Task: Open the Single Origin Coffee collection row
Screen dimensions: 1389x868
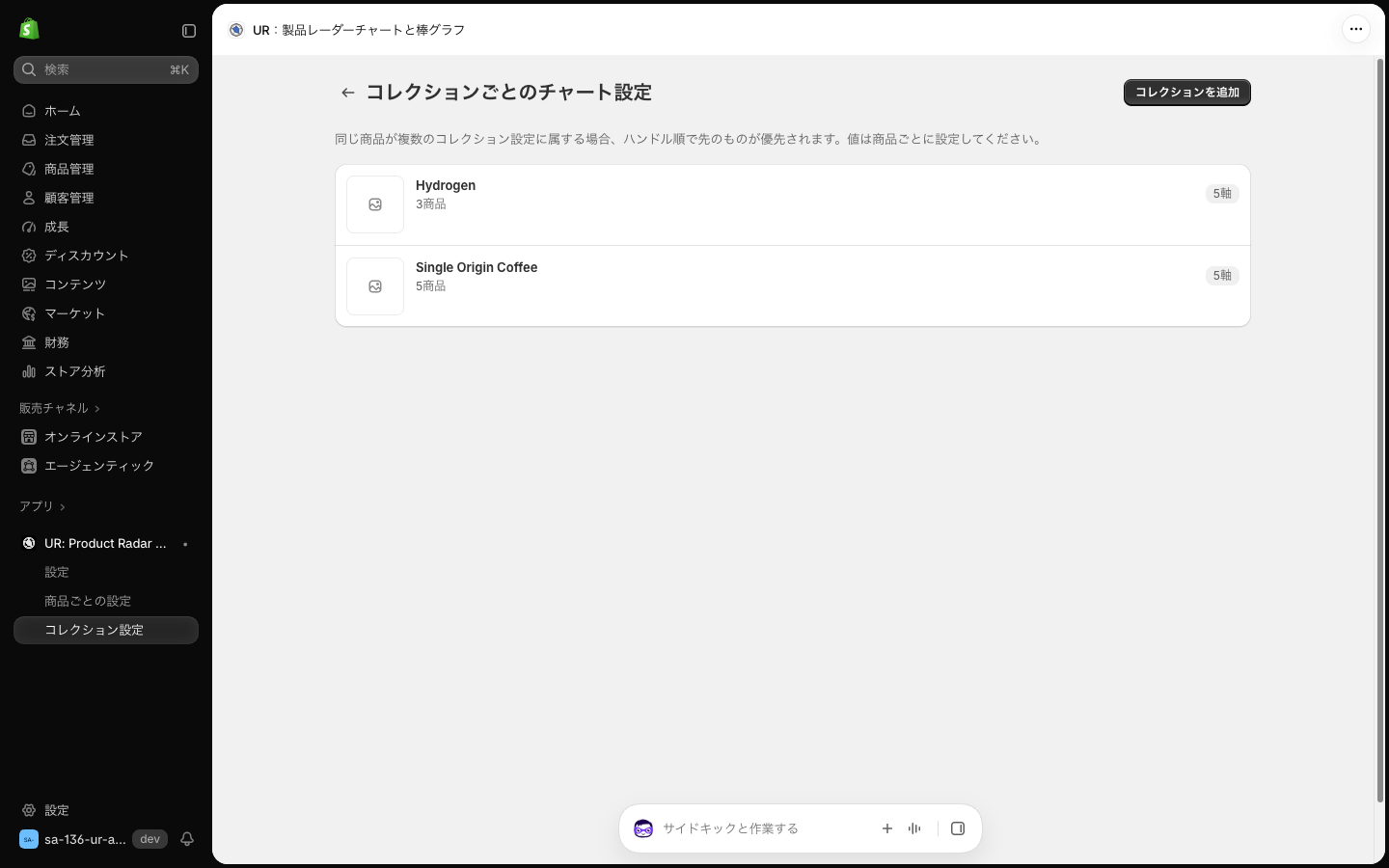Action: click(x=793, y=286)
